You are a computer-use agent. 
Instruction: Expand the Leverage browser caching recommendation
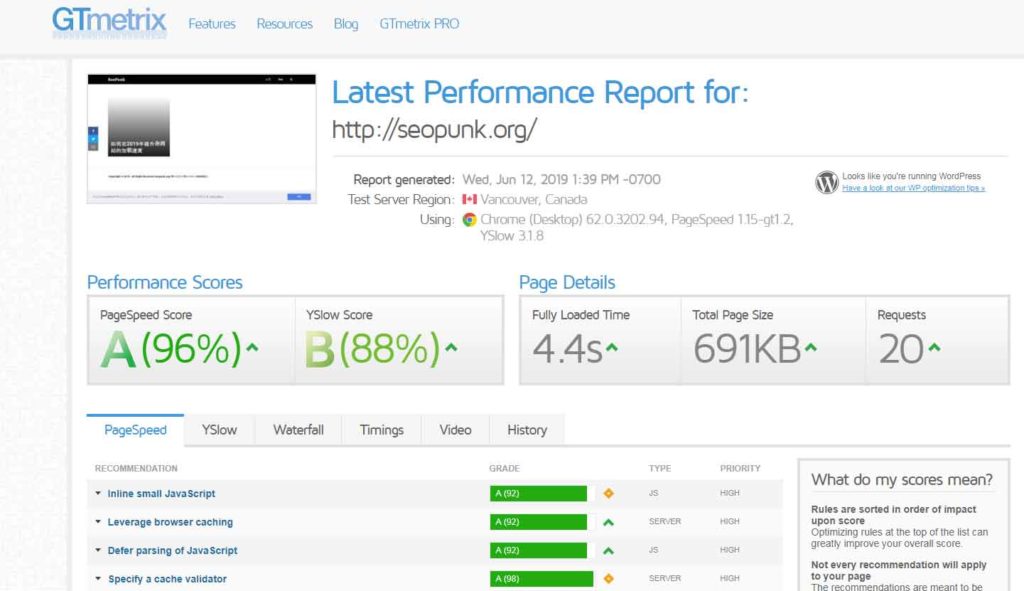click(x=169, y=522)
